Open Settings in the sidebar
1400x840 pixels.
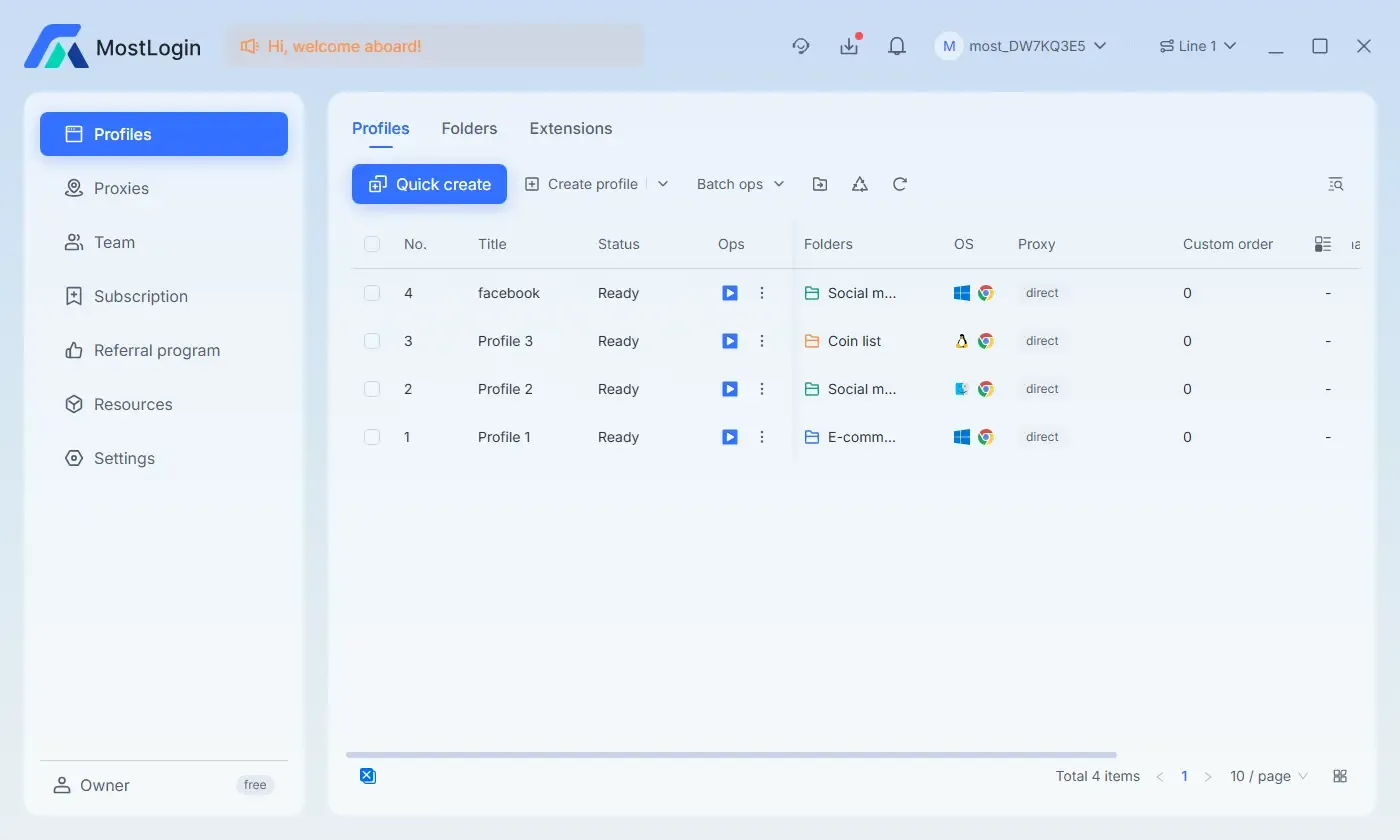[x=164, y=458]
